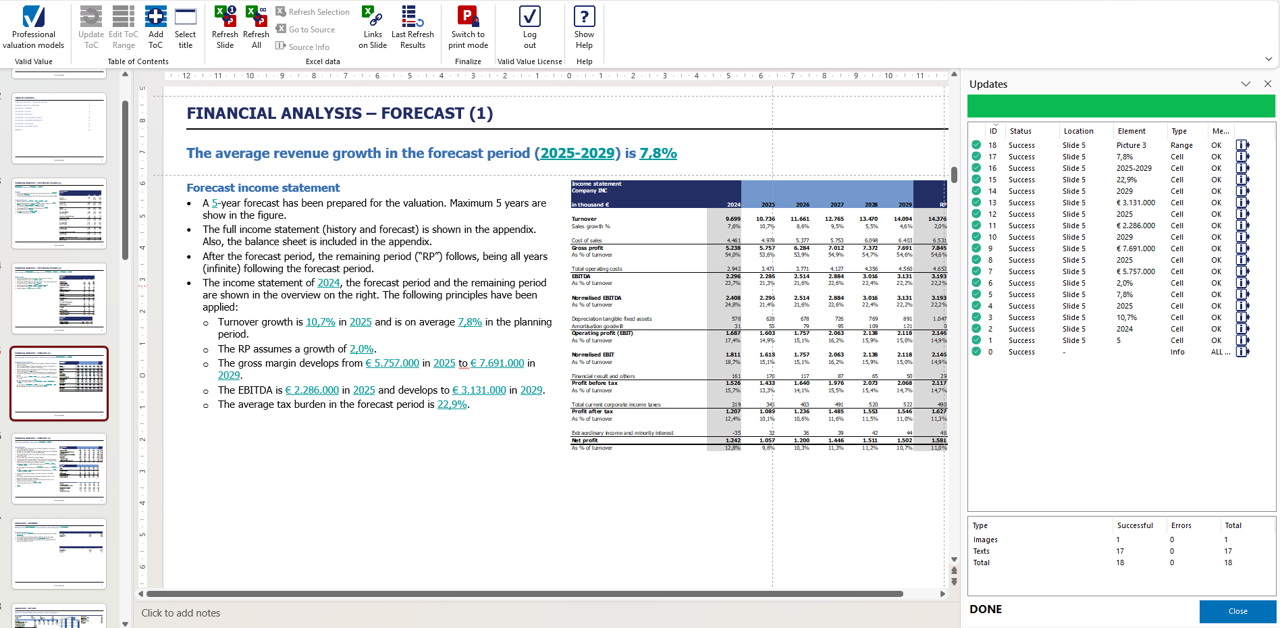The width and height of the screenshot is (1280, 628).
Task: Click the info icon for update ID 3
Action: 1242,318
